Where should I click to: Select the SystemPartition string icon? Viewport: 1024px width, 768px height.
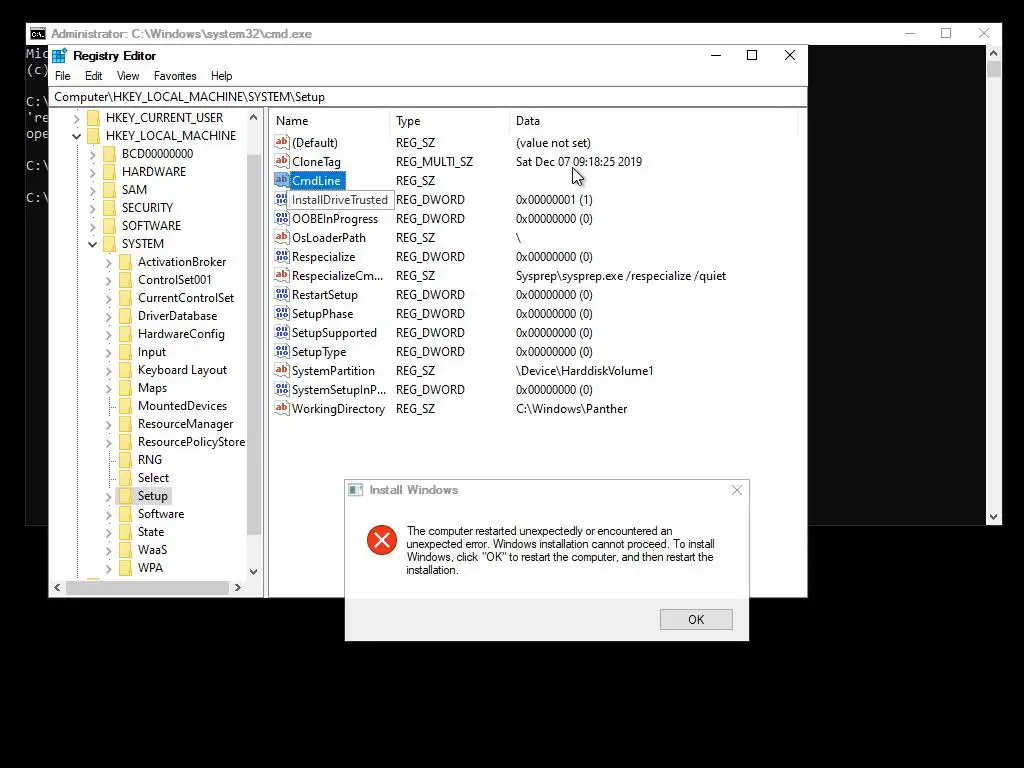[281, 370]
